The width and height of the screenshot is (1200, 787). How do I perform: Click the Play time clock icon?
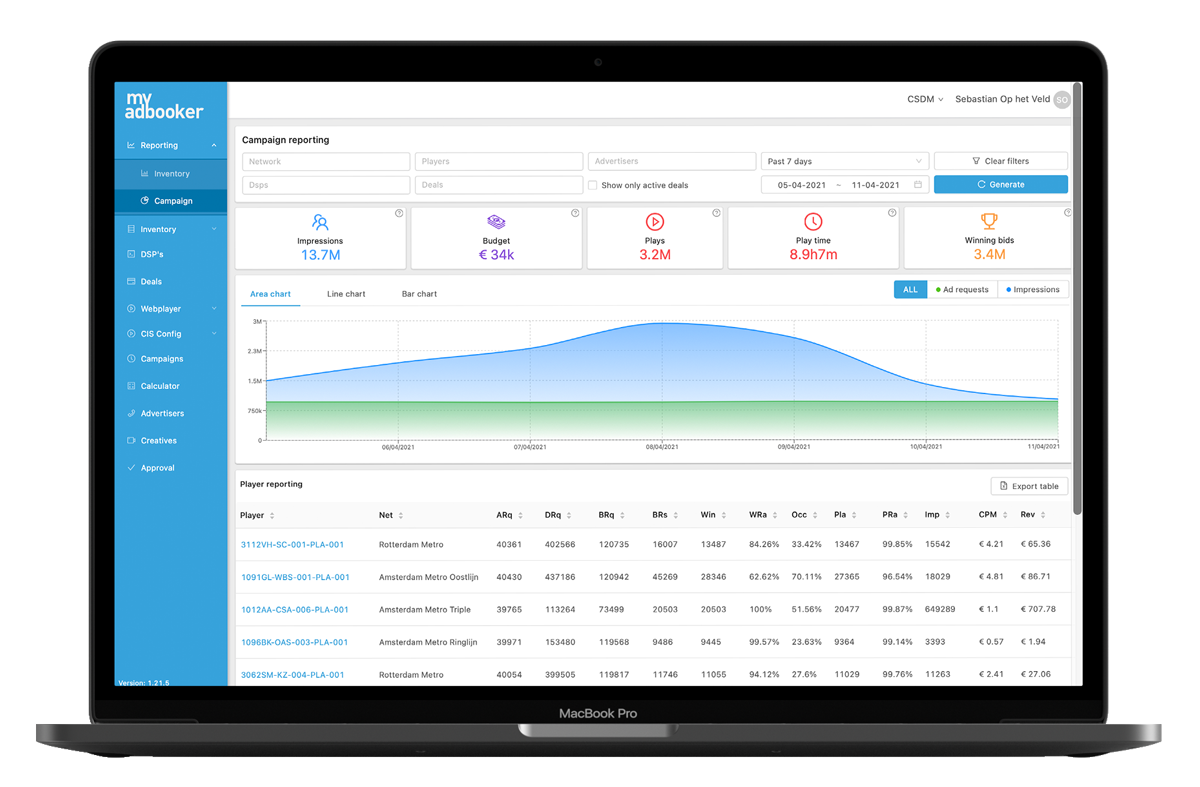pos(813,222)
